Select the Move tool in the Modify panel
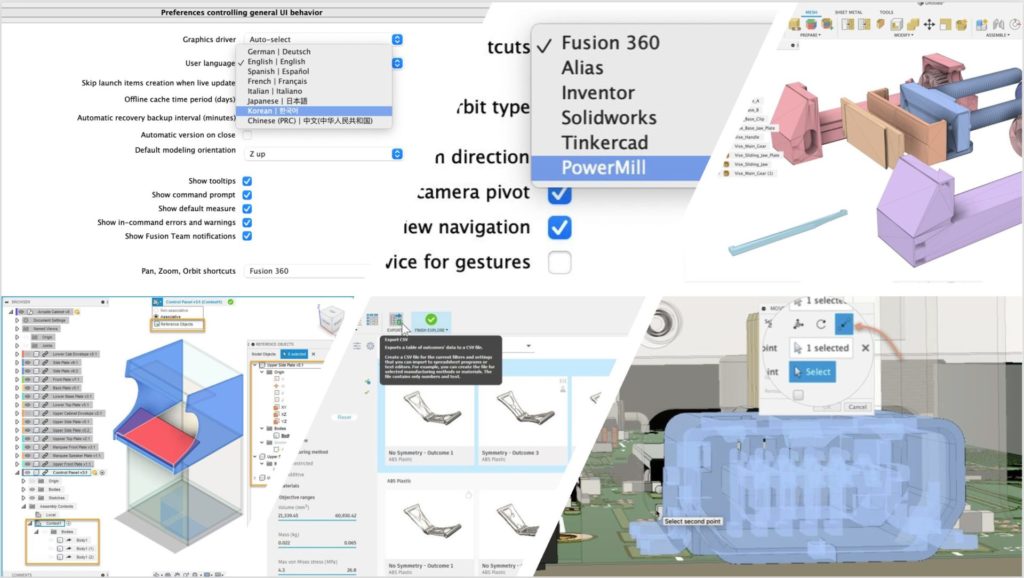 point(930,24)
